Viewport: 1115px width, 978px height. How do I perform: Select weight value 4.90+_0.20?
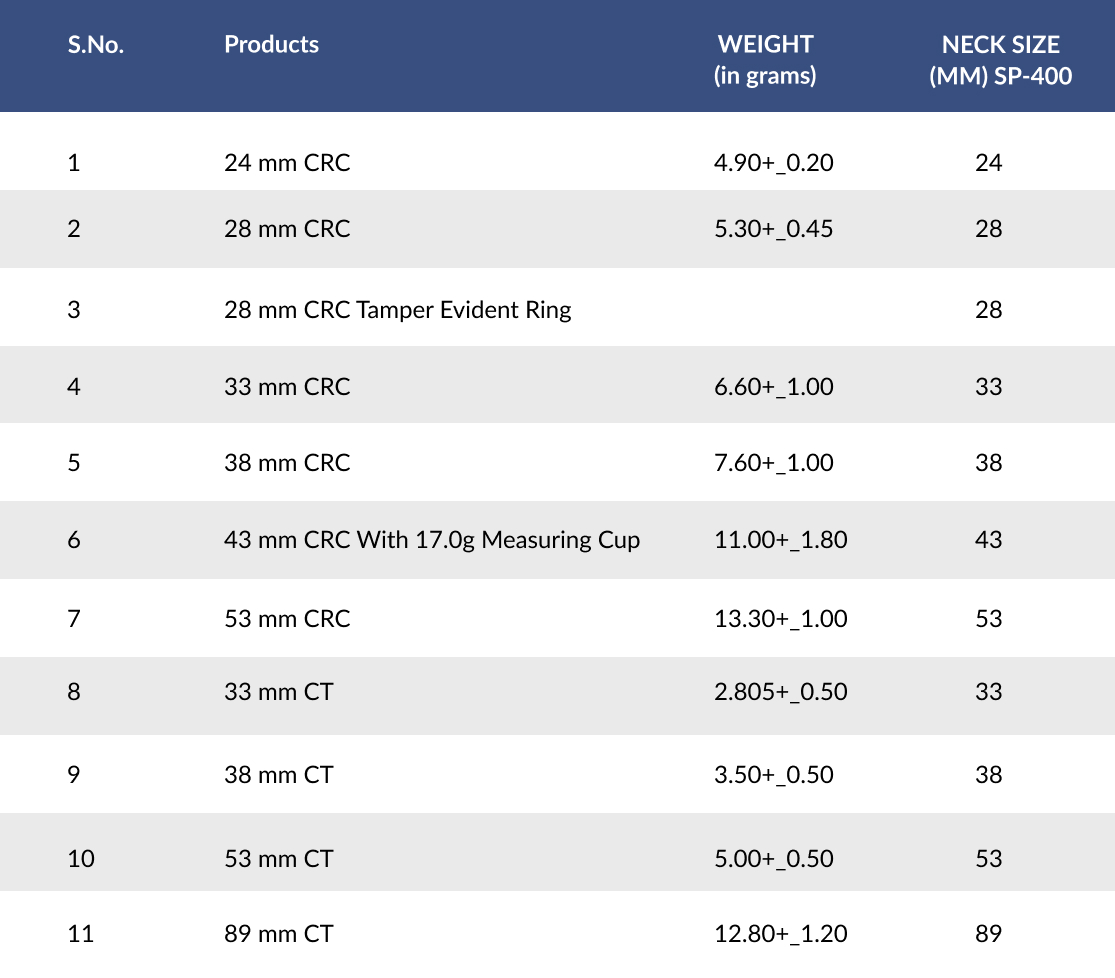(x=774, y=163)
